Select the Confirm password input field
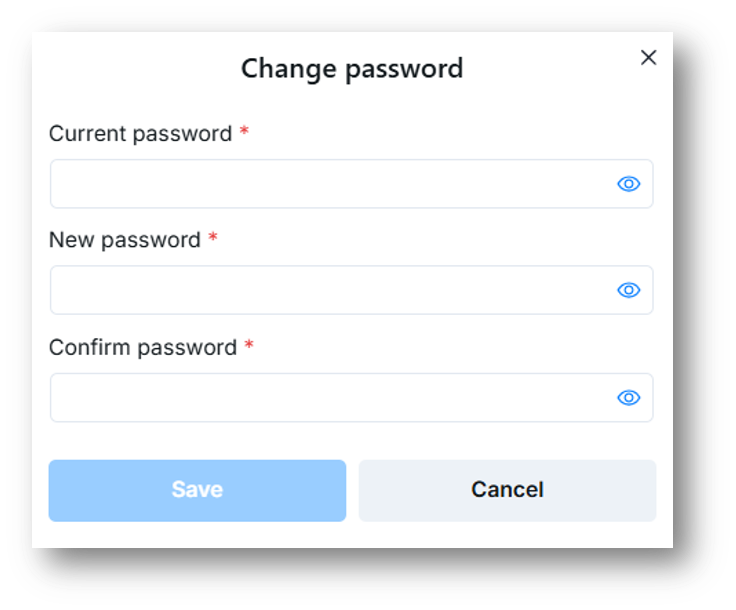Image resolution: width=736 pixels, height=610 pixels. (330, 398)
